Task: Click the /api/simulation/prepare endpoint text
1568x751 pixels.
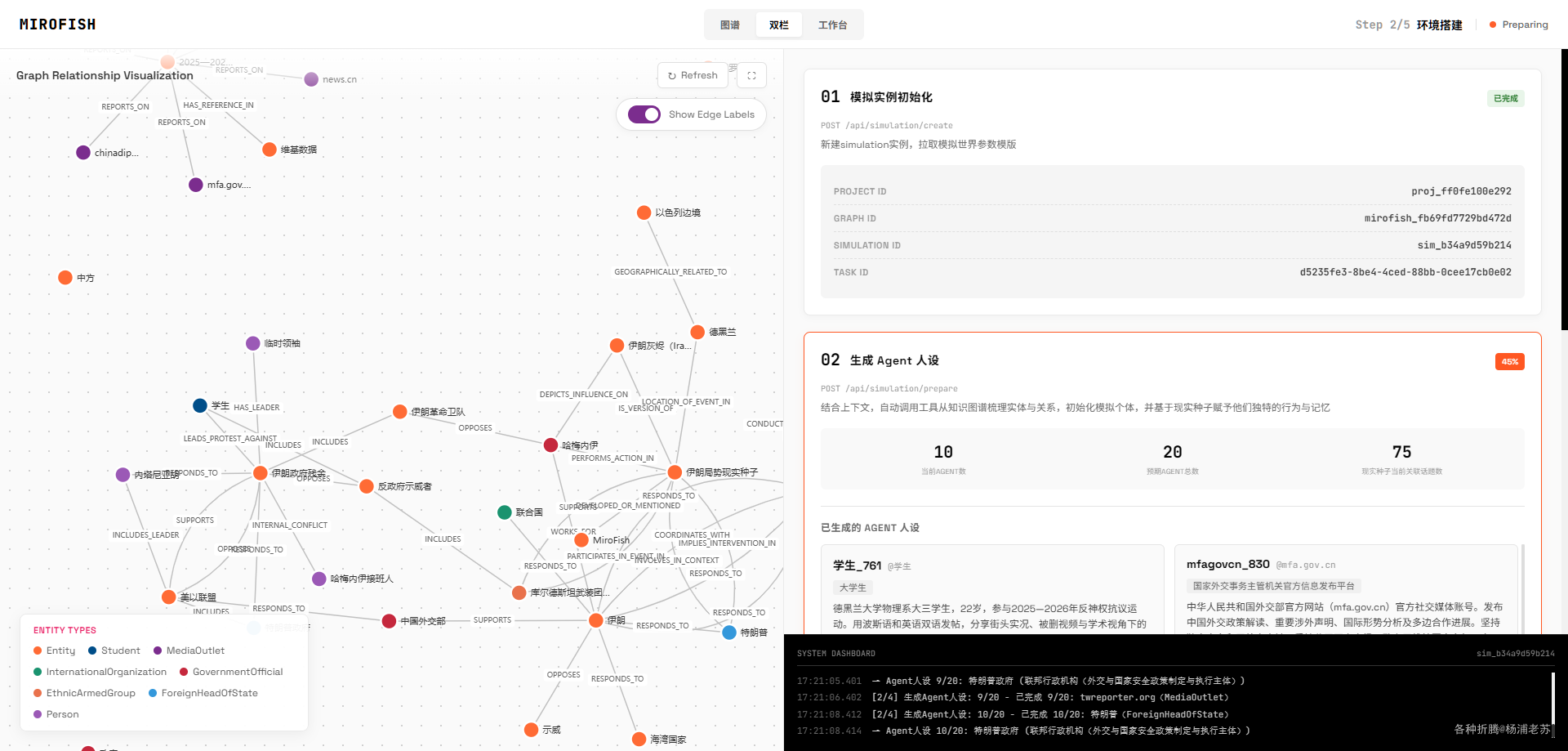Action: point(902,389)
